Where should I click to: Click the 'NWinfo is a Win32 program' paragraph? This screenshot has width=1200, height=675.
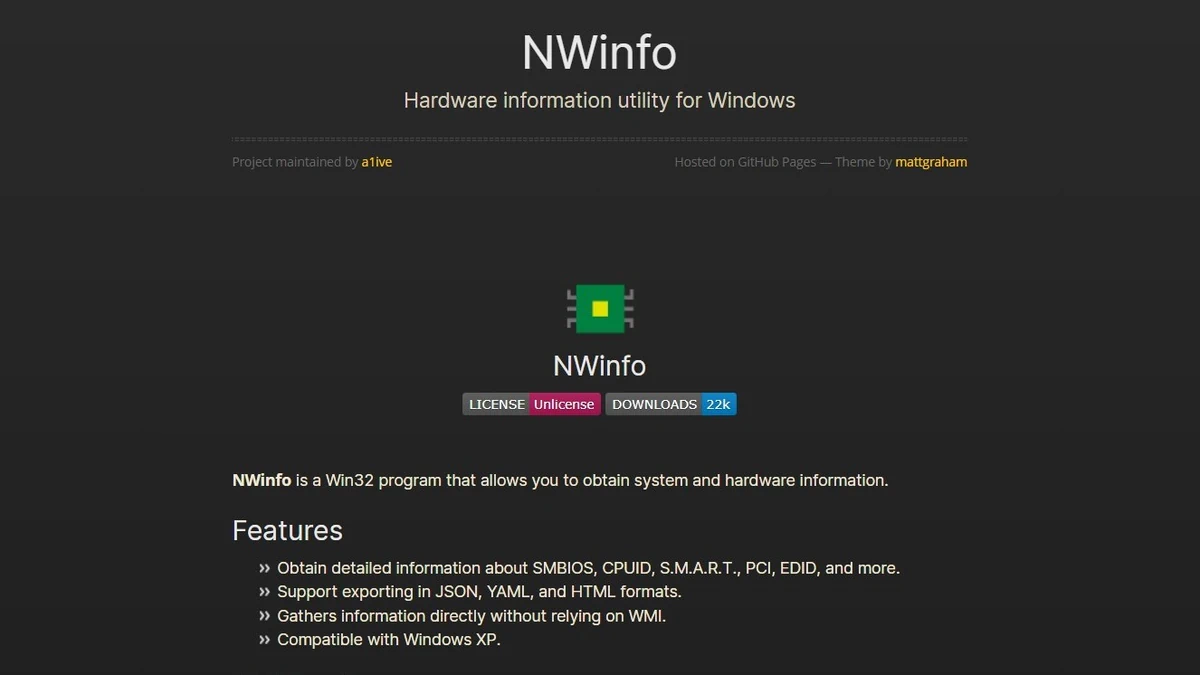560,480
